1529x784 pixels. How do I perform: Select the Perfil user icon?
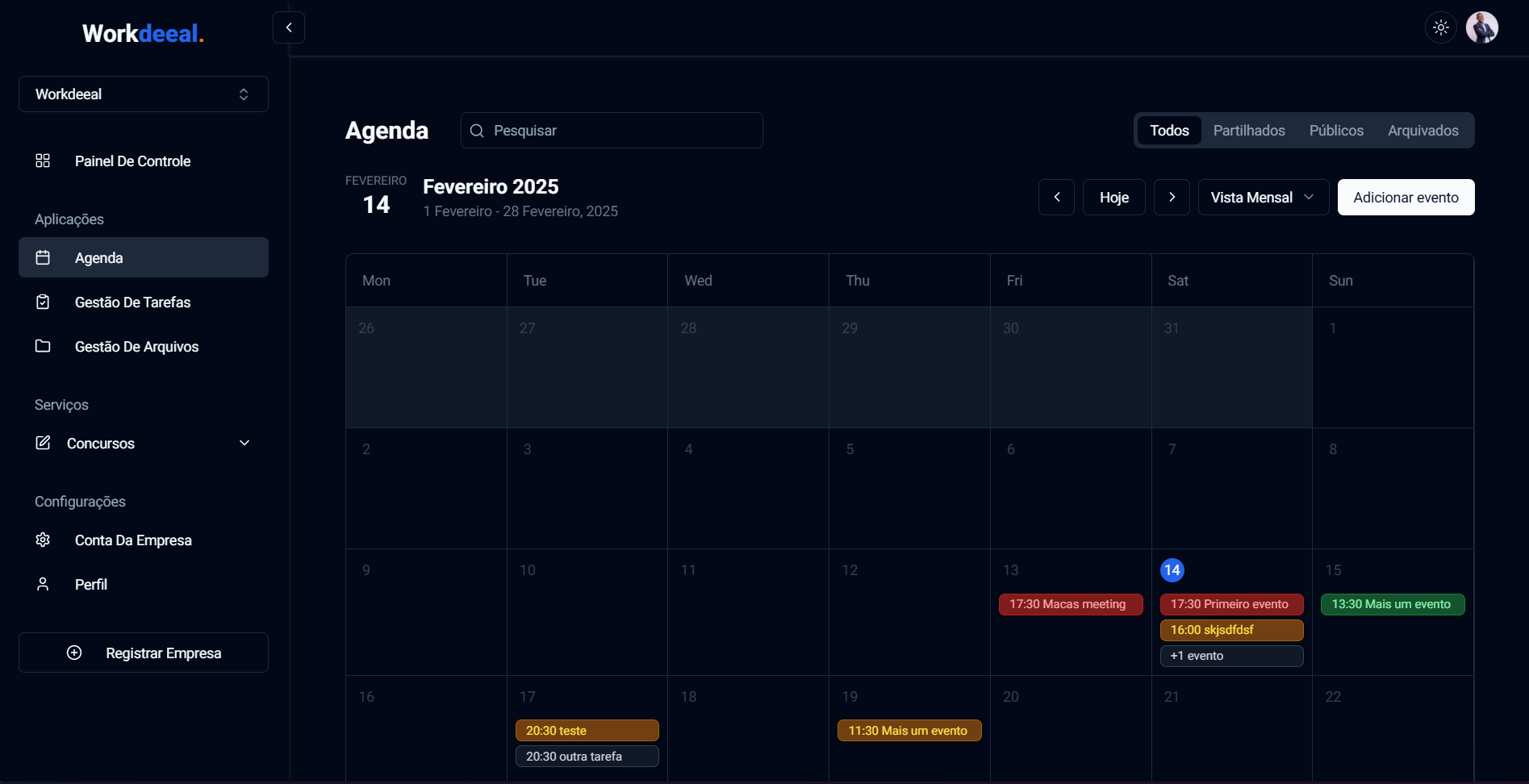[x=43, y=584]
